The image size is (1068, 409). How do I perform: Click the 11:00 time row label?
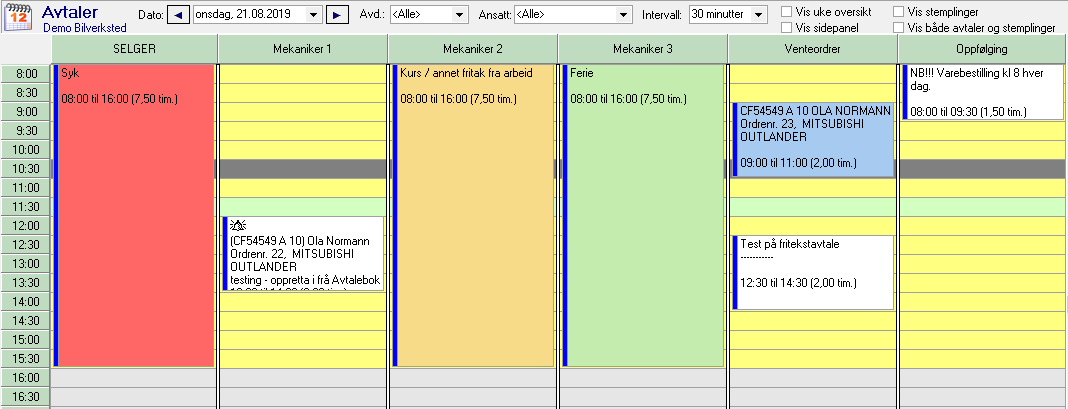click(x=25, y=187)
